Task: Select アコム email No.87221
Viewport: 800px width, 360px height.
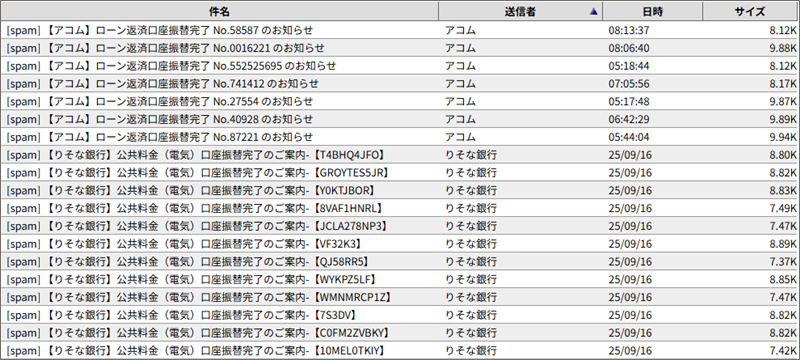Action: pyautogui.click(x=400, y=137)
